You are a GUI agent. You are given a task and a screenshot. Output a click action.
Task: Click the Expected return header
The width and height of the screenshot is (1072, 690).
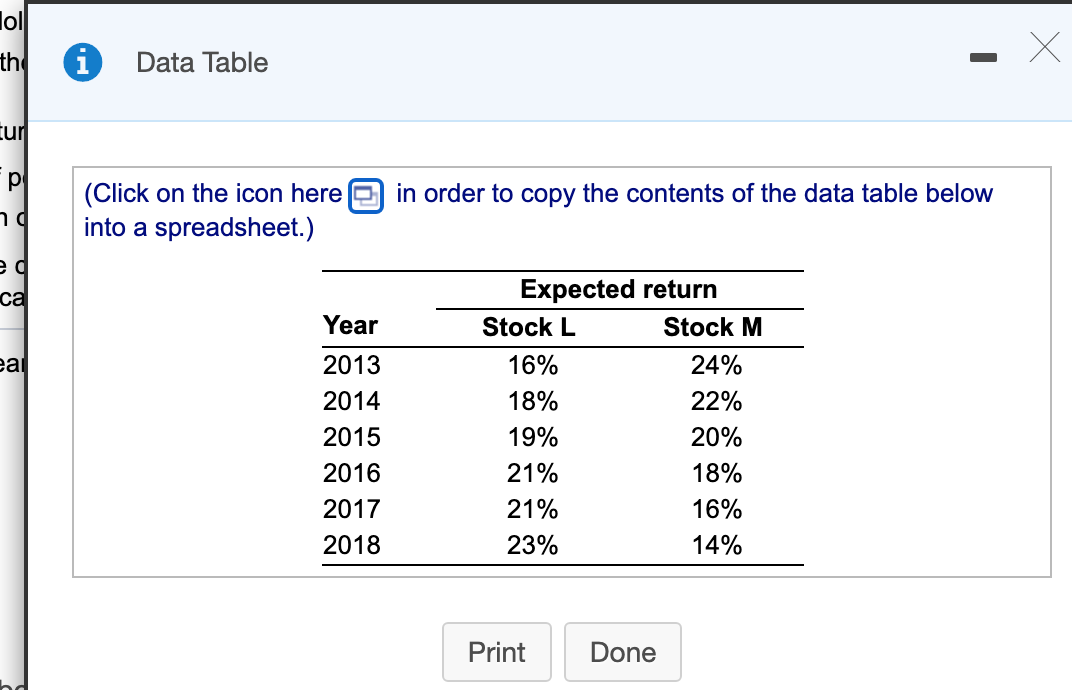tap(618, 289)
